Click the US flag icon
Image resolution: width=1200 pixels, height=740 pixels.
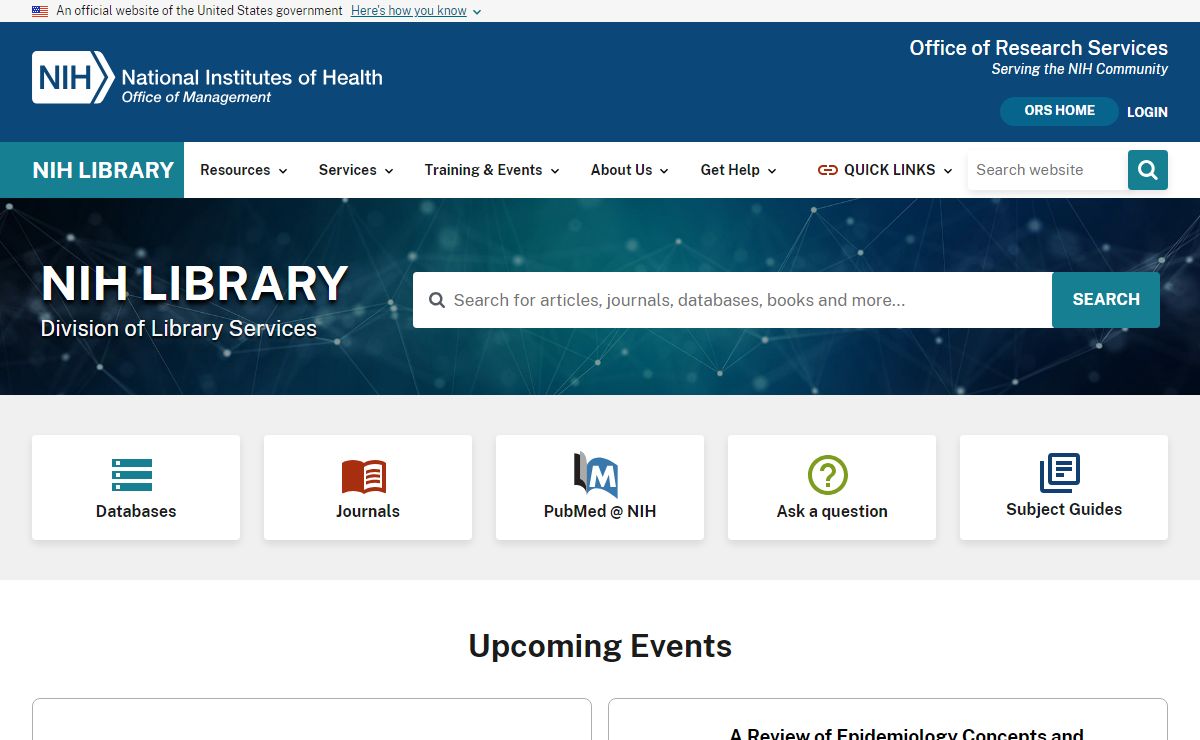tap(40, 11)
